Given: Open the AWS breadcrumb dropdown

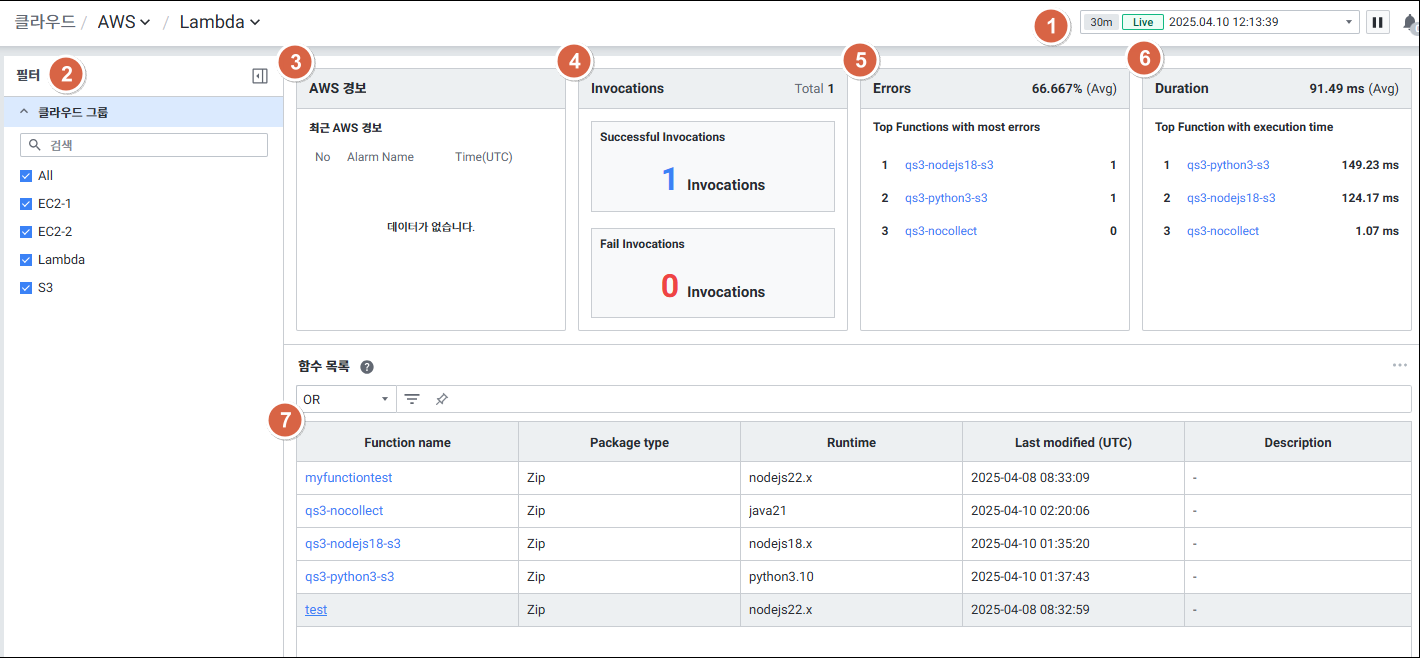Looking at the screenshot, I should (x=124, y=22).
